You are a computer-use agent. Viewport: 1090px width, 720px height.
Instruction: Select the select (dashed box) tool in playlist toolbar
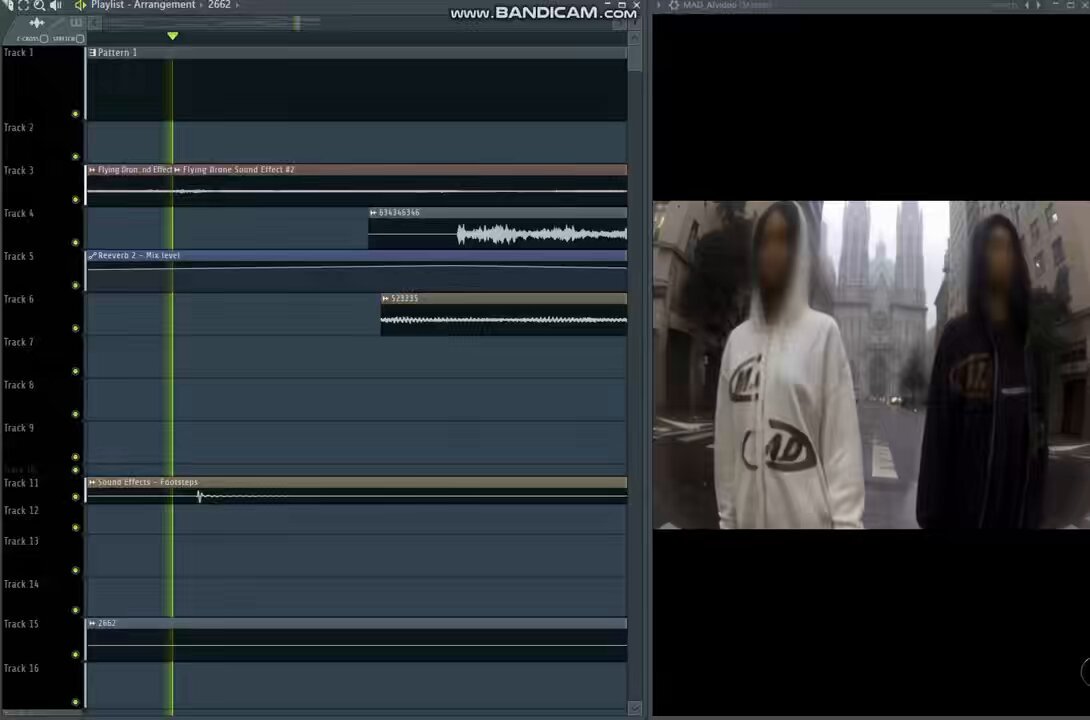tap(23, 5)
